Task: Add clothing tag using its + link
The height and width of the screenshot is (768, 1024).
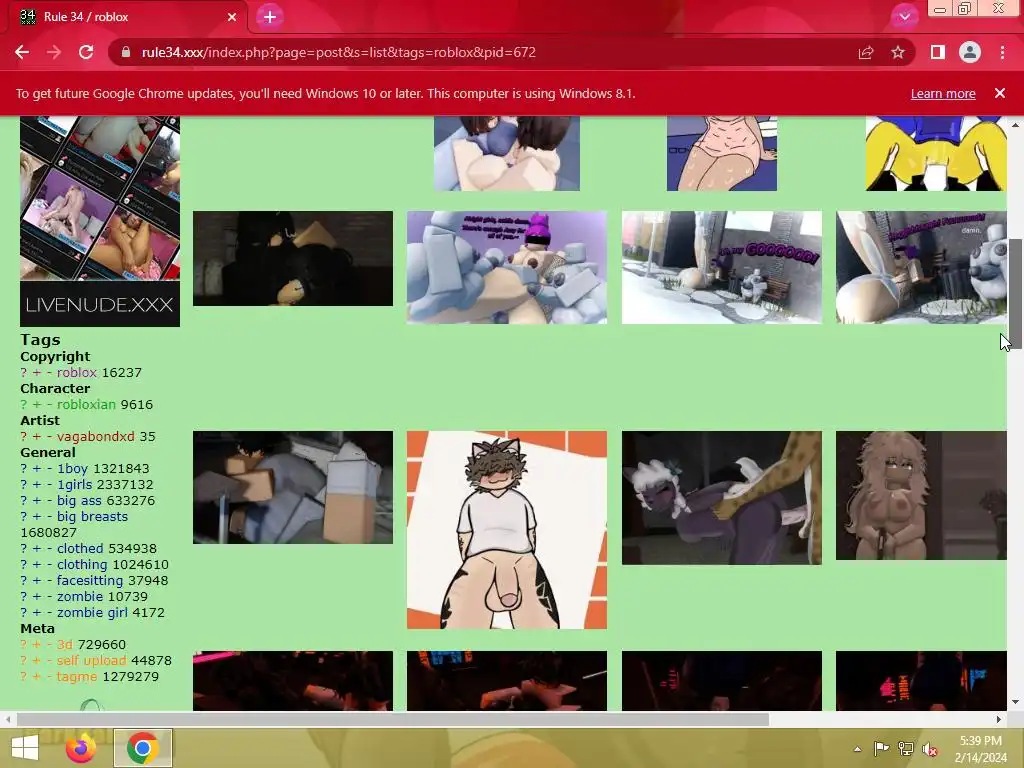Action: point(37,564)
